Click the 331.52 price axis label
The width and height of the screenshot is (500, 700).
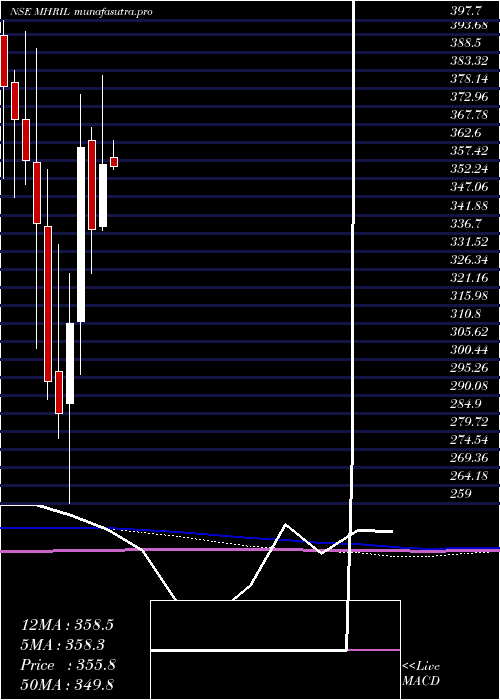tap(469, 241)
